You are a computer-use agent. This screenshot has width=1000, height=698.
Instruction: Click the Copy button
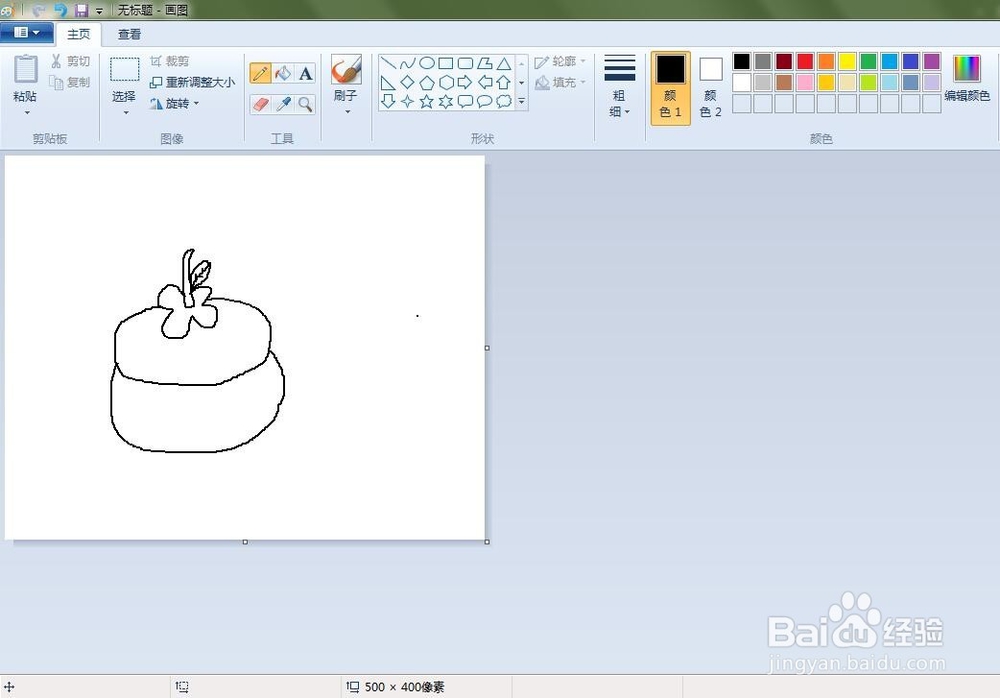tap(70, 82)
